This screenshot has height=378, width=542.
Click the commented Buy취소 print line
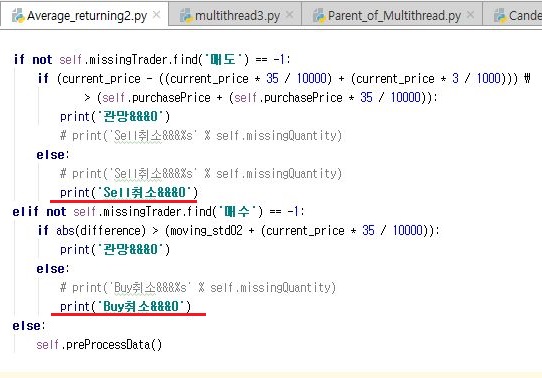coord(198,287)
